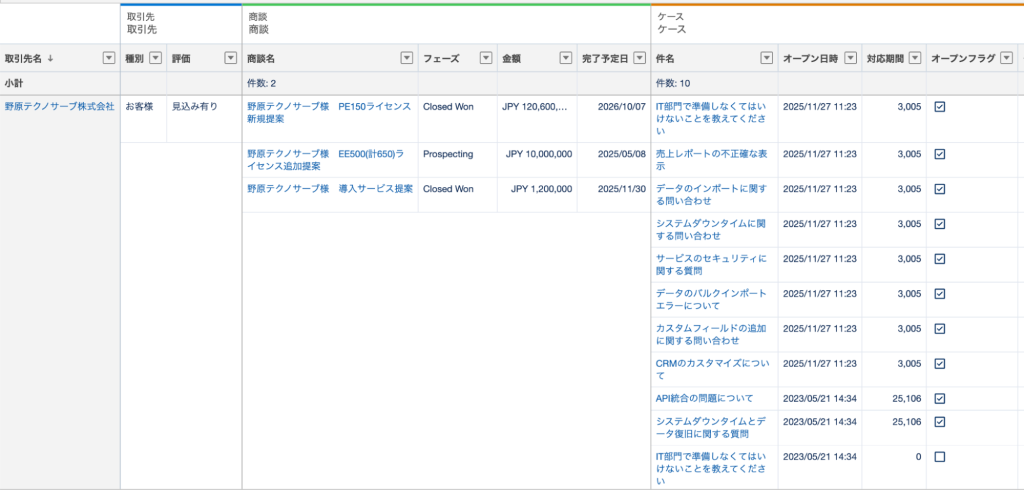Select the Prospecting phase cell

coord(448,154)
